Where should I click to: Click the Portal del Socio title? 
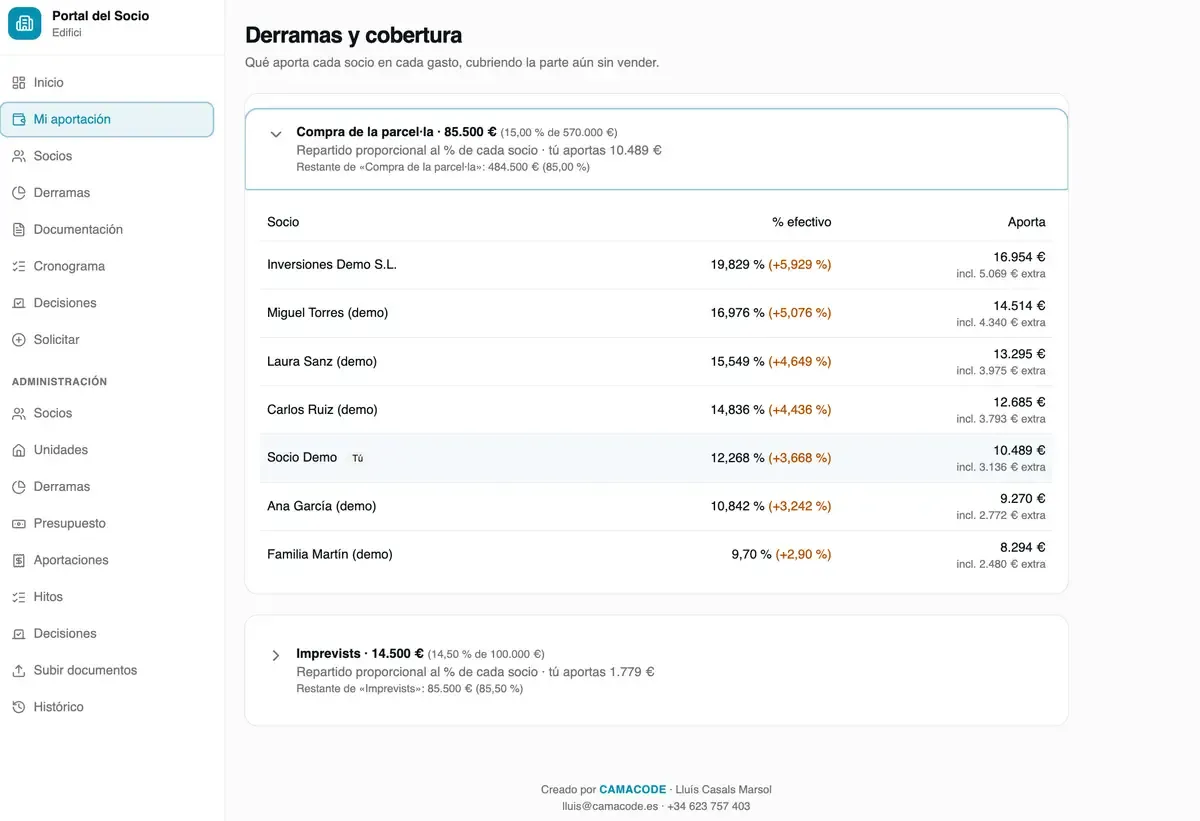101,16
